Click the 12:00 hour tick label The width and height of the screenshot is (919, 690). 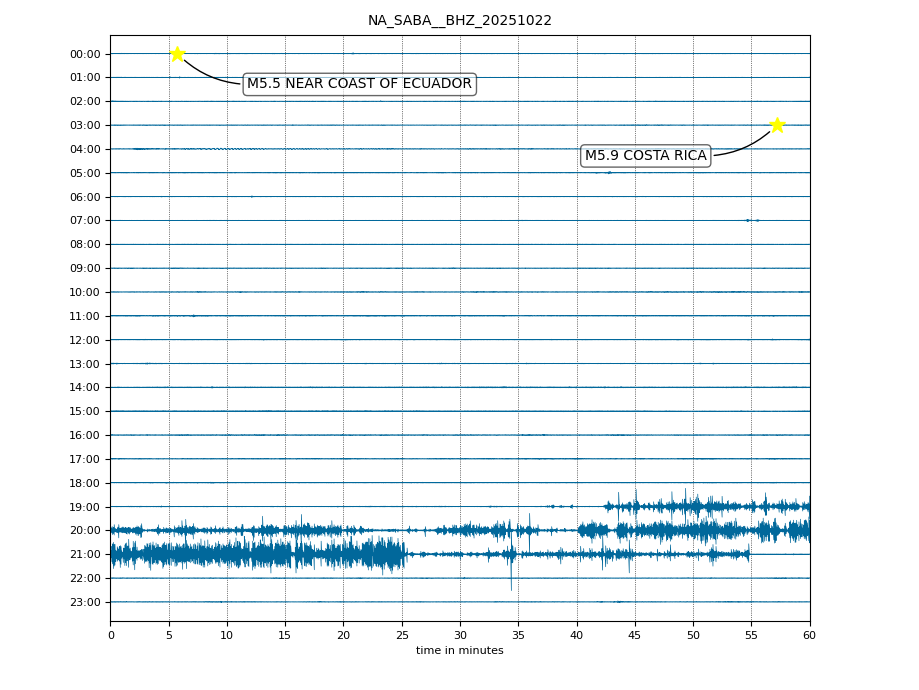coord(85,340)
